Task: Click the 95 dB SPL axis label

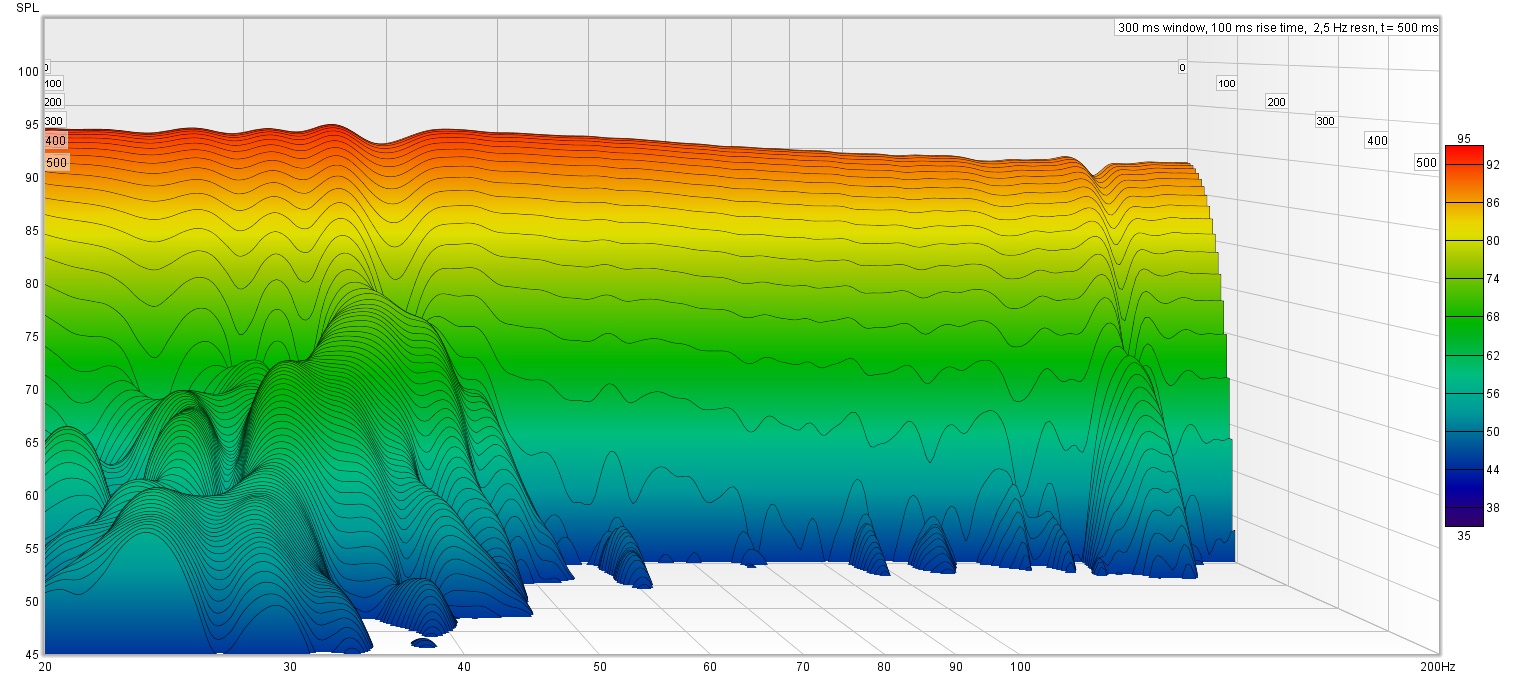Action: pyautogui.click(x=30, y=125)
